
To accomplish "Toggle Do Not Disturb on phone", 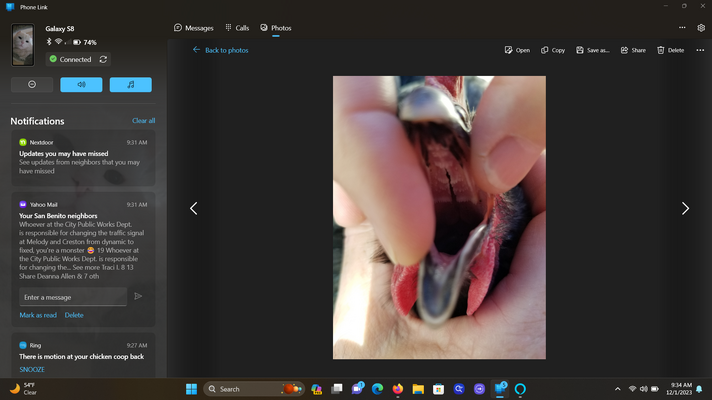I will coord(32,84).
